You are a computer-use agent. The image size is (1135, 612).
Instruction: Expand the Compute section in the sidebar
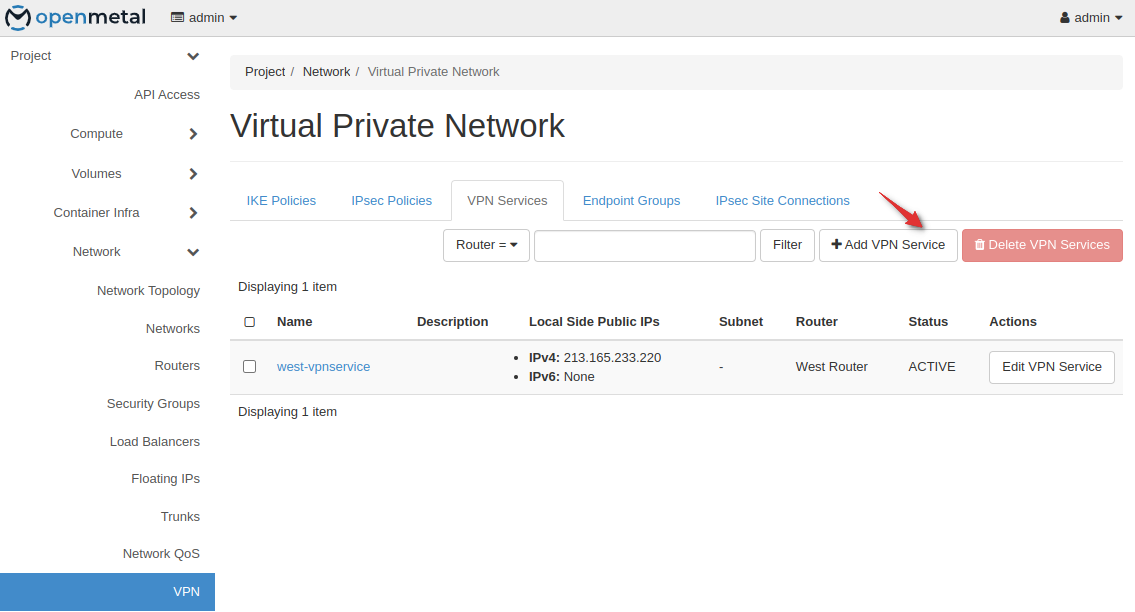point(96,133)
